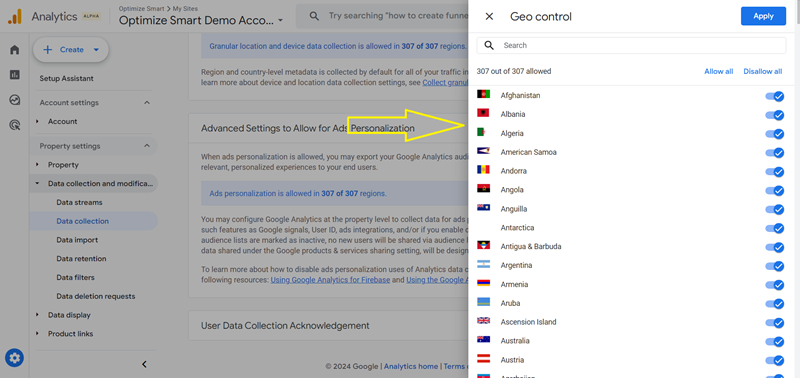Screen dimensions: 800x378
Task: Click the Armenia flag icon
Action: [x=483, y=283]
